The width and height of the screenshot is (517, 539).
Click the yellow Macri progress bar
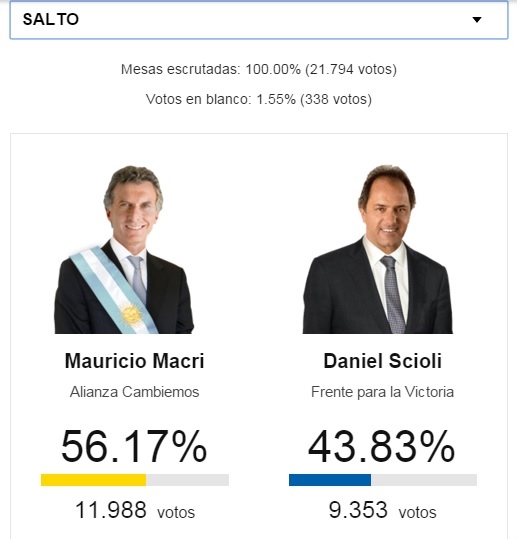coord(94,480)
